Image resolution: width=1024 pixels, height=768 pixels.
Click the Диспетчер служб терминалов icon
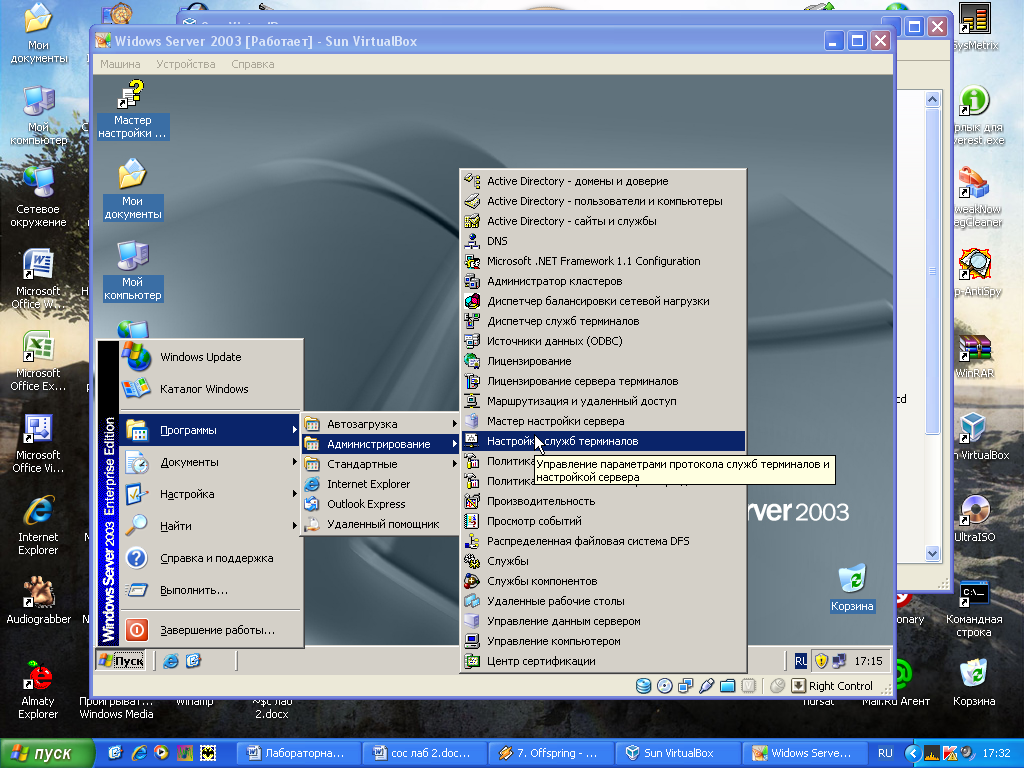(472, 321)
